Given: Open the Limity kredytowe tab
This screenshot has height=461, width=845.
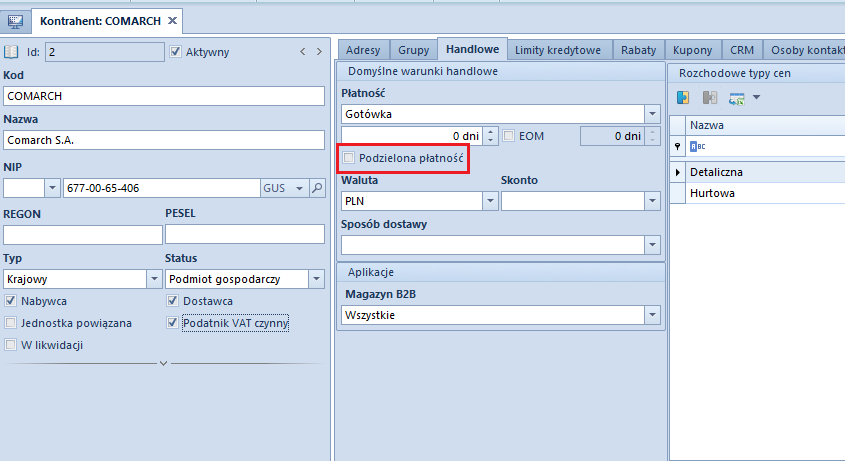Looking at the screenshot, I should coord(558,50).
